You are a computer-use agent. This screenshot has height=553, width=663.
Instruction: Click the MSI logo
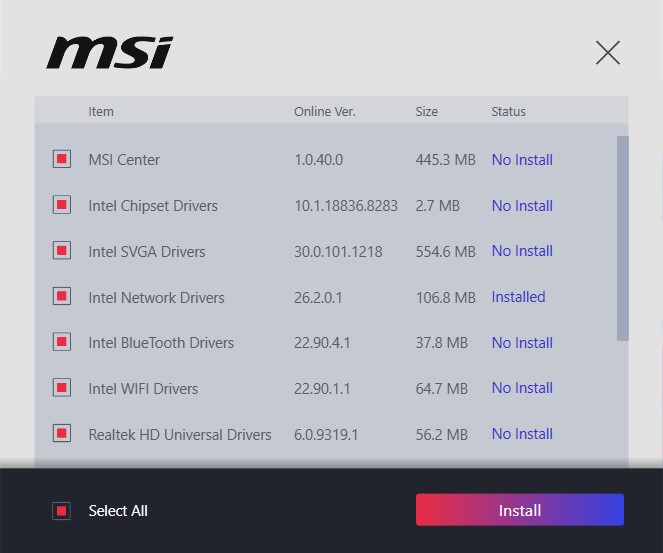click(x=109, y=52)
